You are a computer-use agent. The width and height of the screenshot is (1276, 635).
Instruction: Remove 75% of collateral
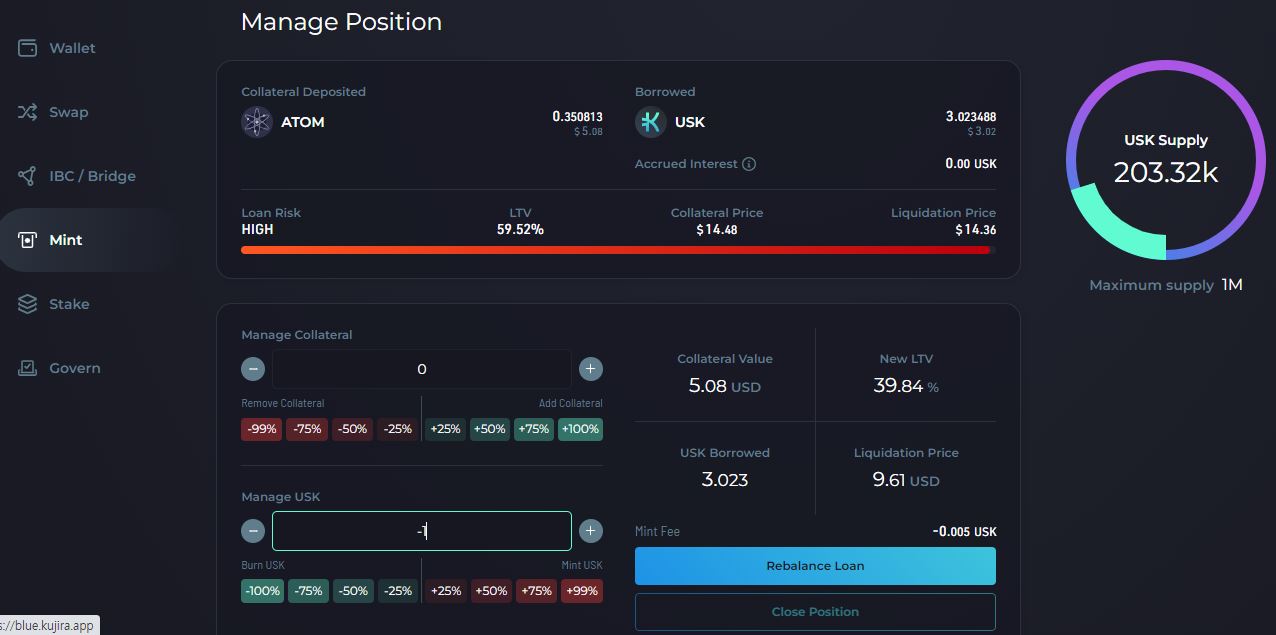[307, 429]
